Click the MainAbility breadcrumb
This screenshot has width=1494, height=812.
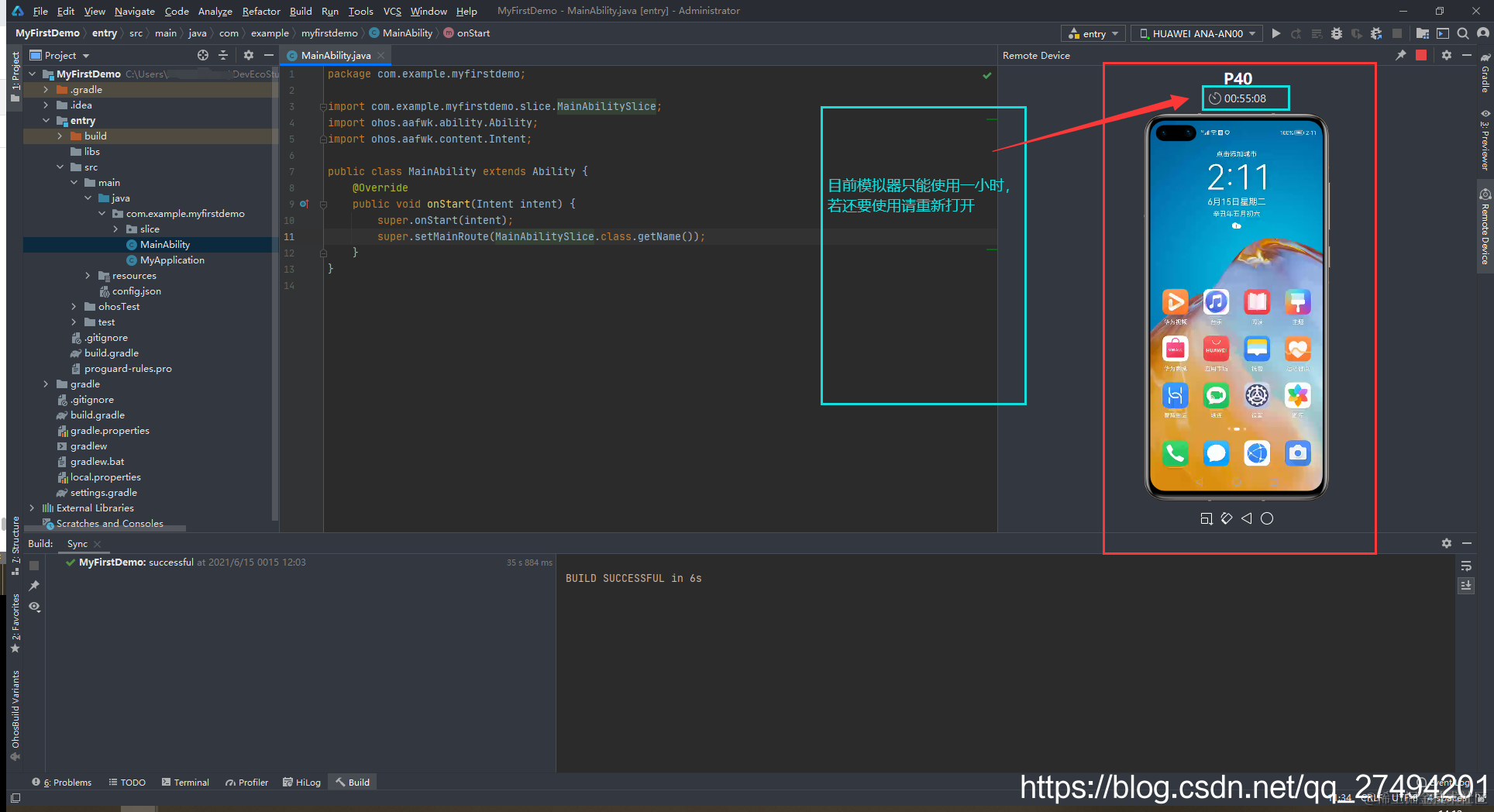pyautogui.click(x=401, y=33)
